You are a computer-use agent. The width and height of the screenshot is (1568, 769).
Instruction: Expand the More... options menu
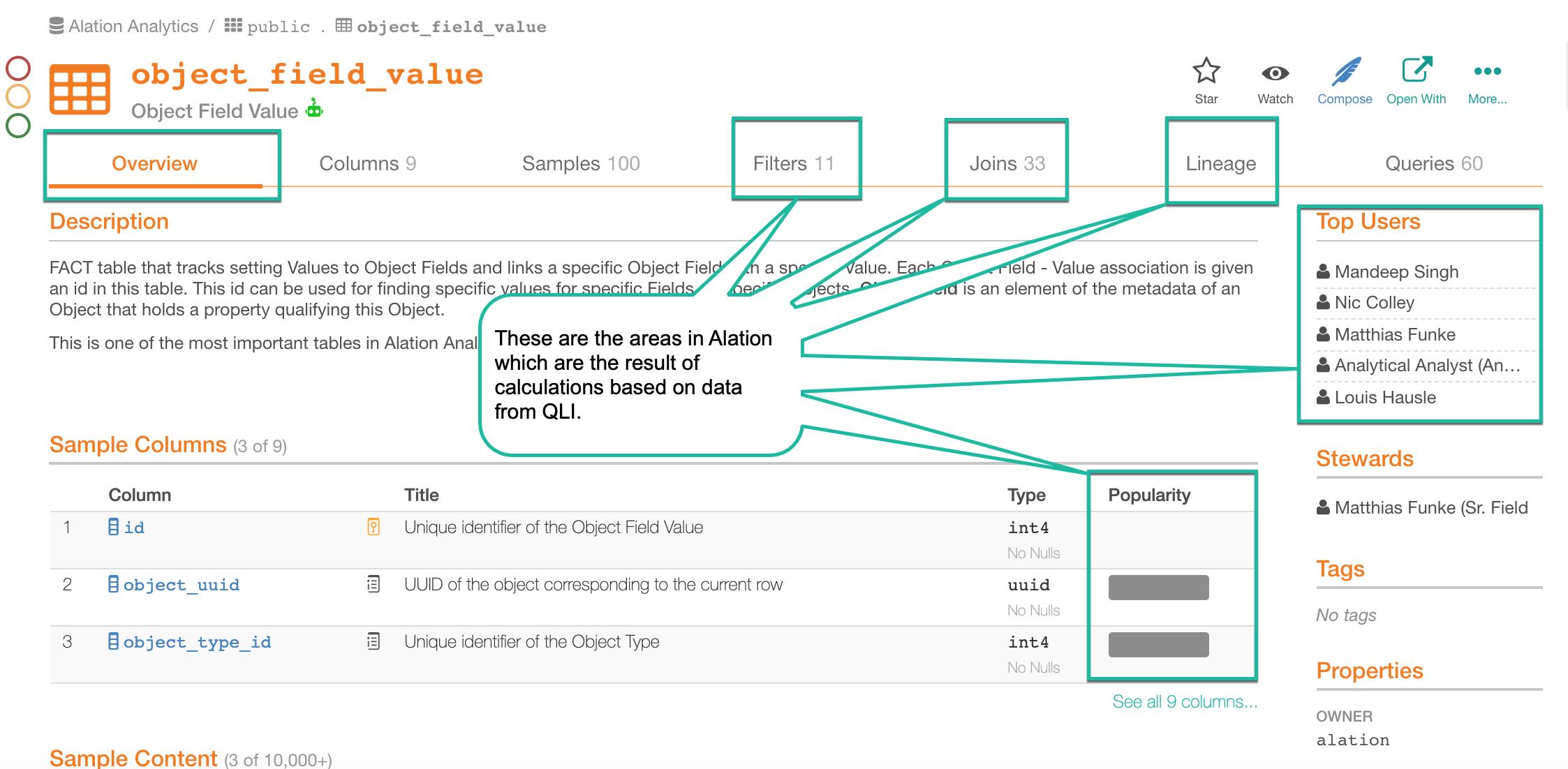click(1487, 71)
